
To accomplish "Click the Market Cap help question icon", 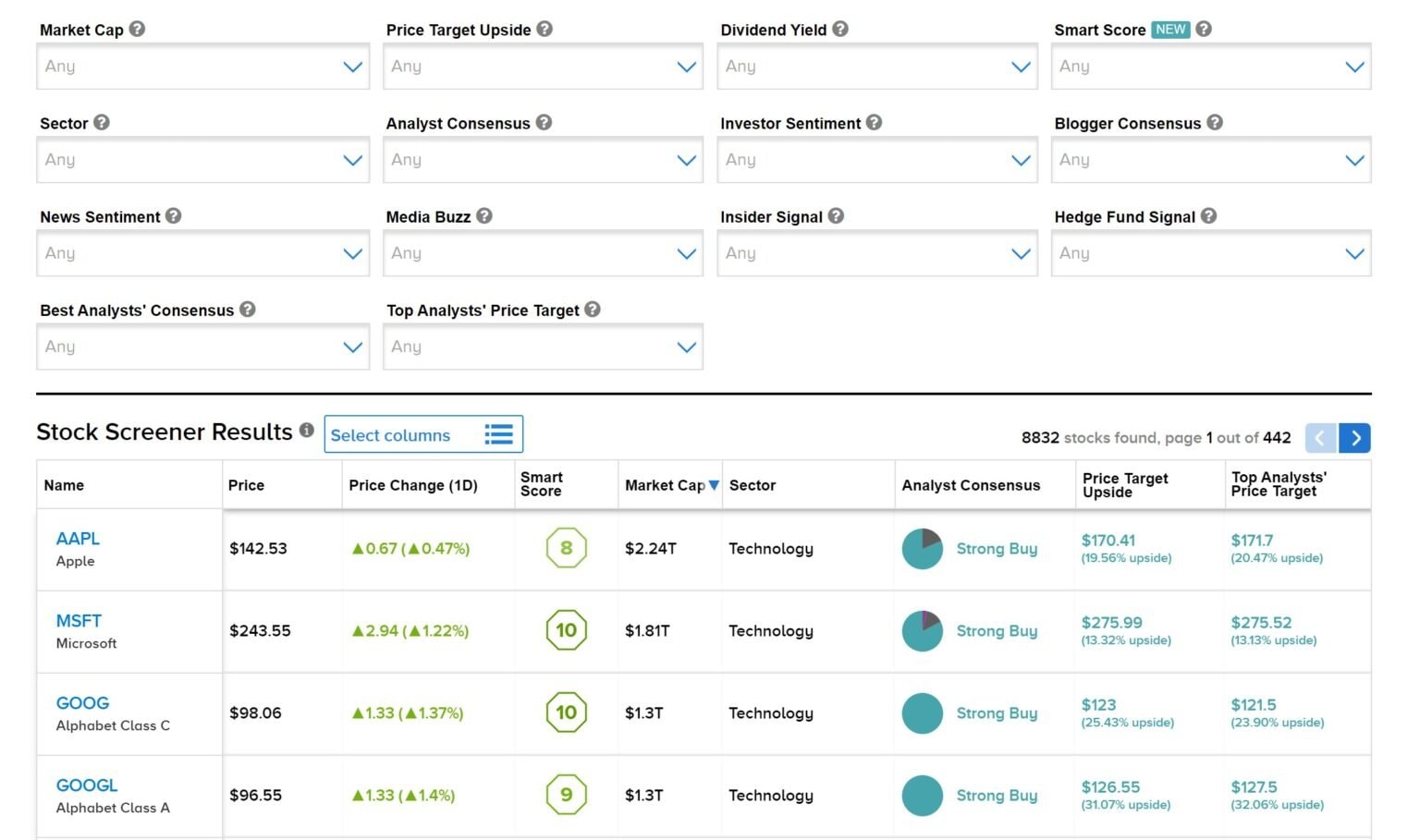I will [x=137, y=29].
